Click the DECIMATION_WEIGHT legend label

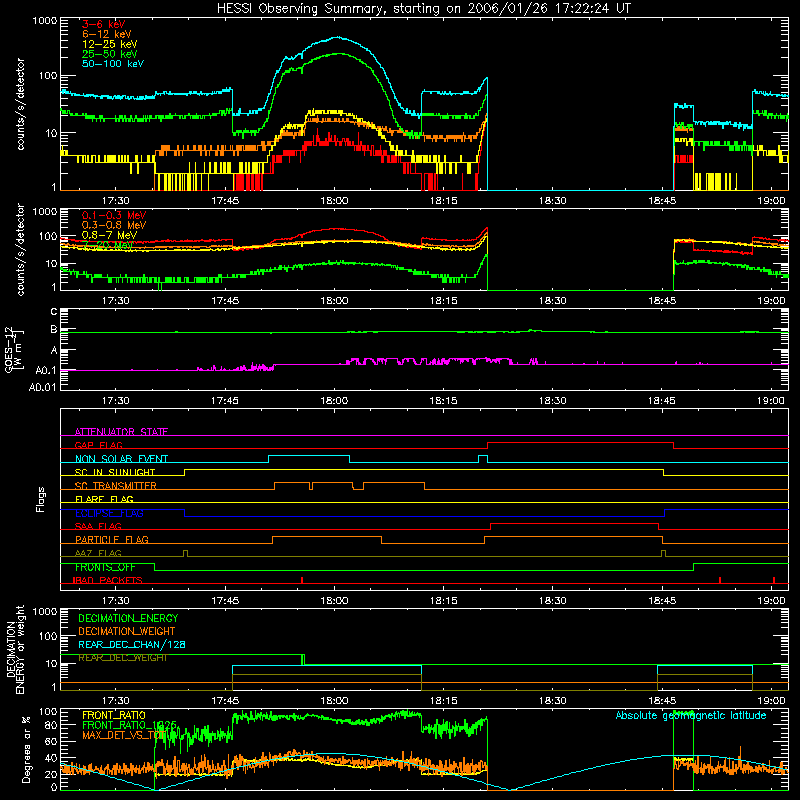tap(127, 631)
